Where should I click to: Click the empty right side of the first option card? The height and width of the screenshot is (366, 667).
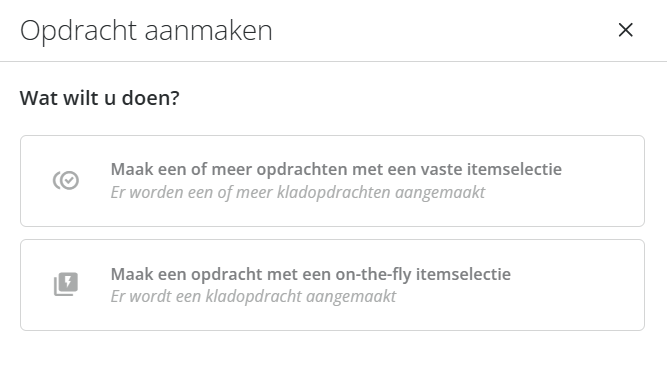[x=604, y=181]
